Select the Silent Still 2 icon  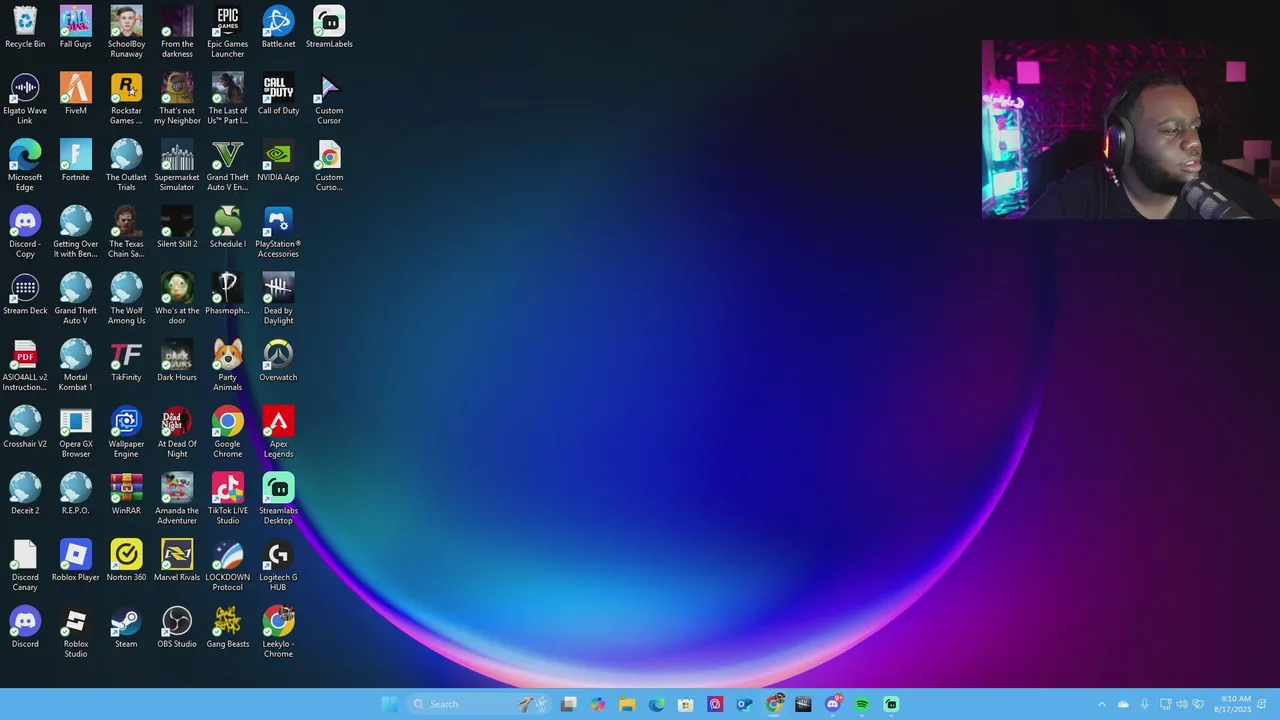177,227
